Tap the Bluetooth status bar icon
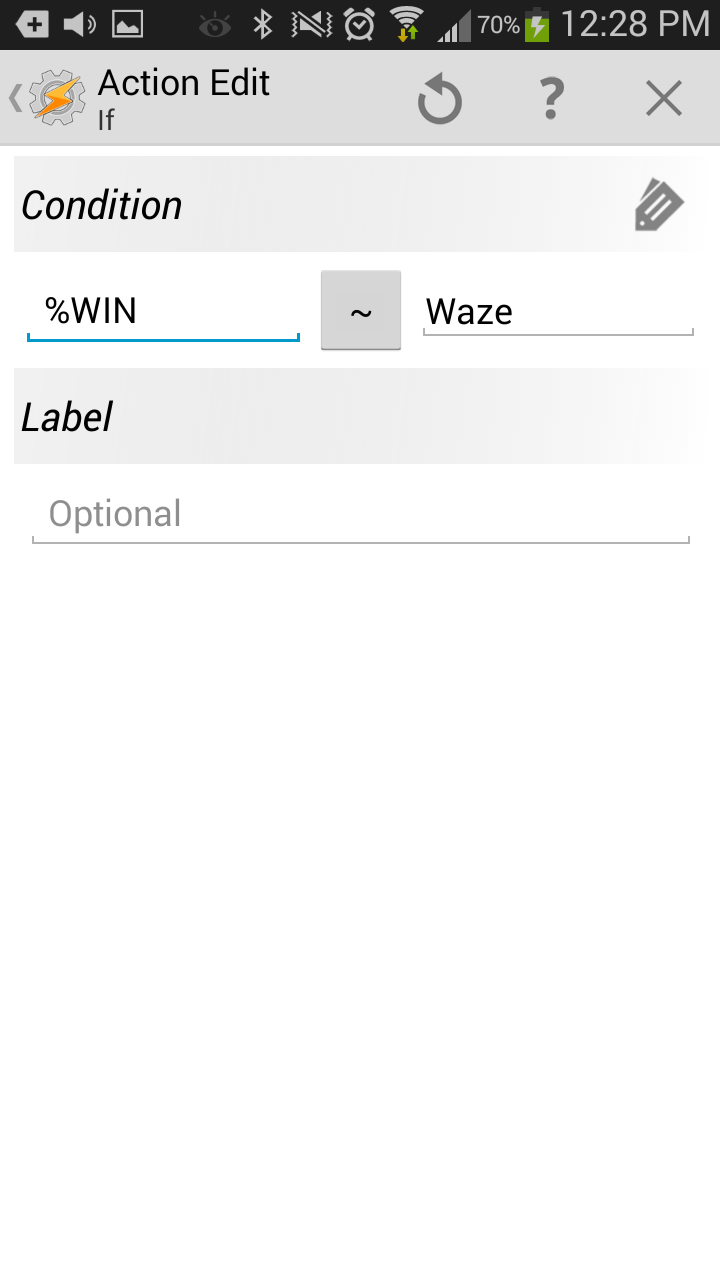720x1280 pixels. 263,24
